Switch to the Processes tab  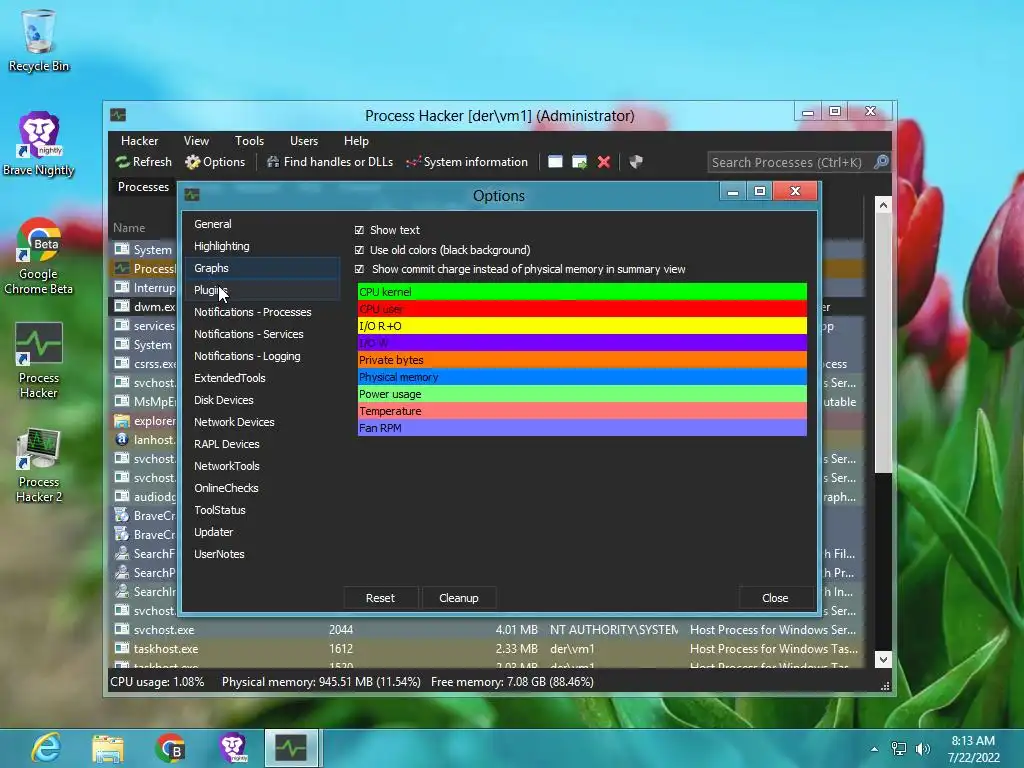coord(143,187)
